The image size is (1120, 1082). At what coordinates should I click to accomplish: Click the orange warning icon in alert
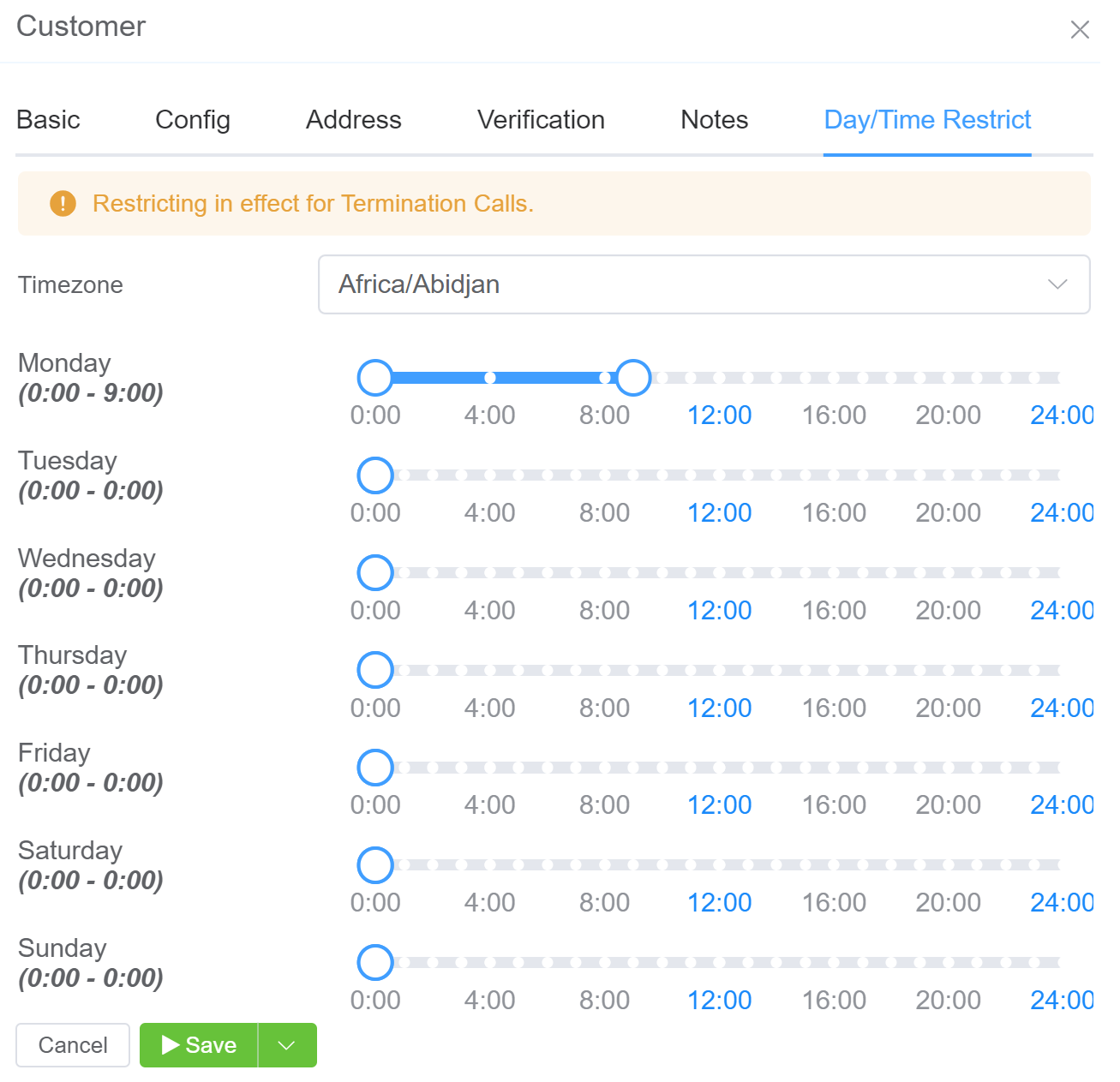(63, 204)
